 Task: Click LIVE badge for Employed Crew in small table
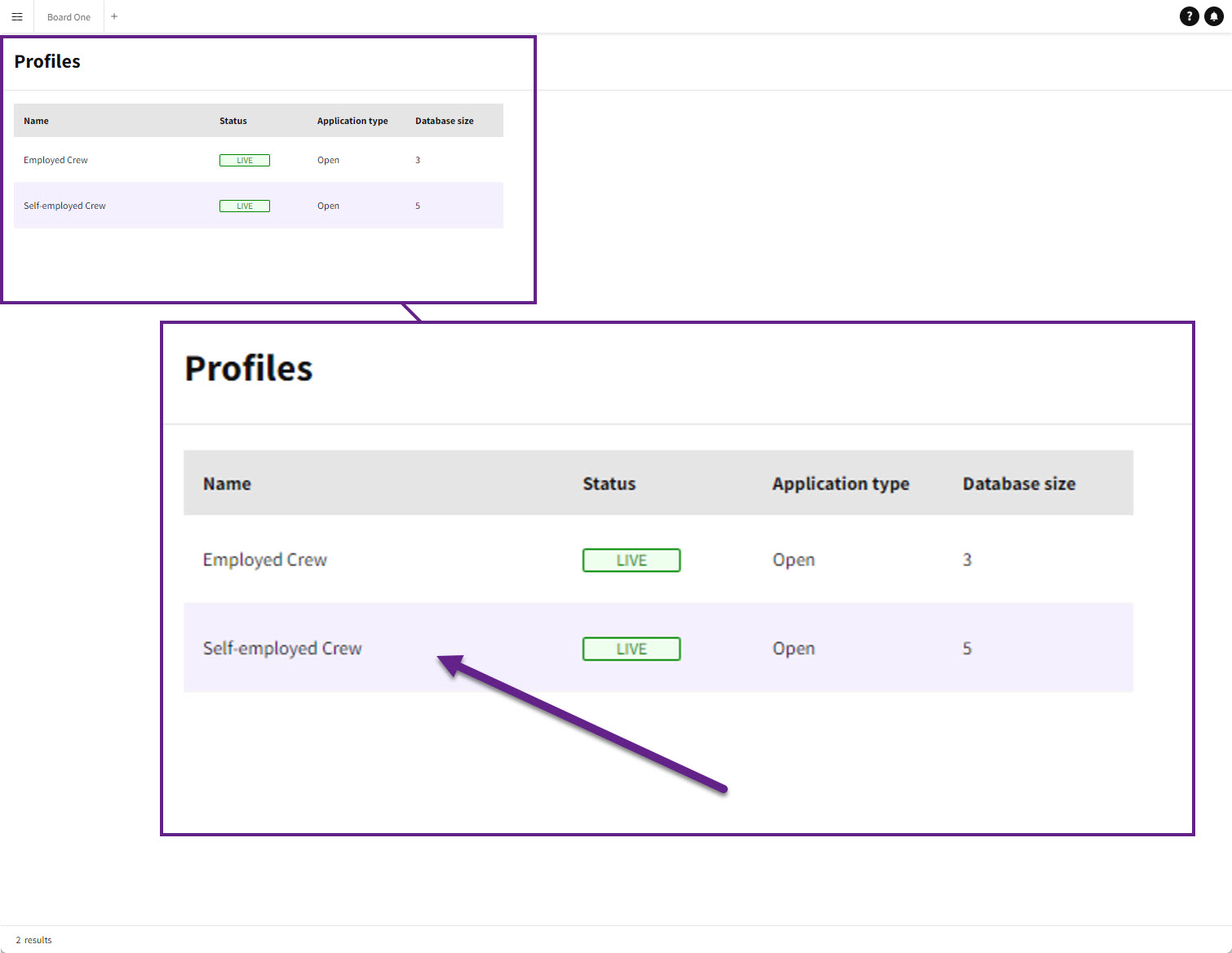click(245, 160)
